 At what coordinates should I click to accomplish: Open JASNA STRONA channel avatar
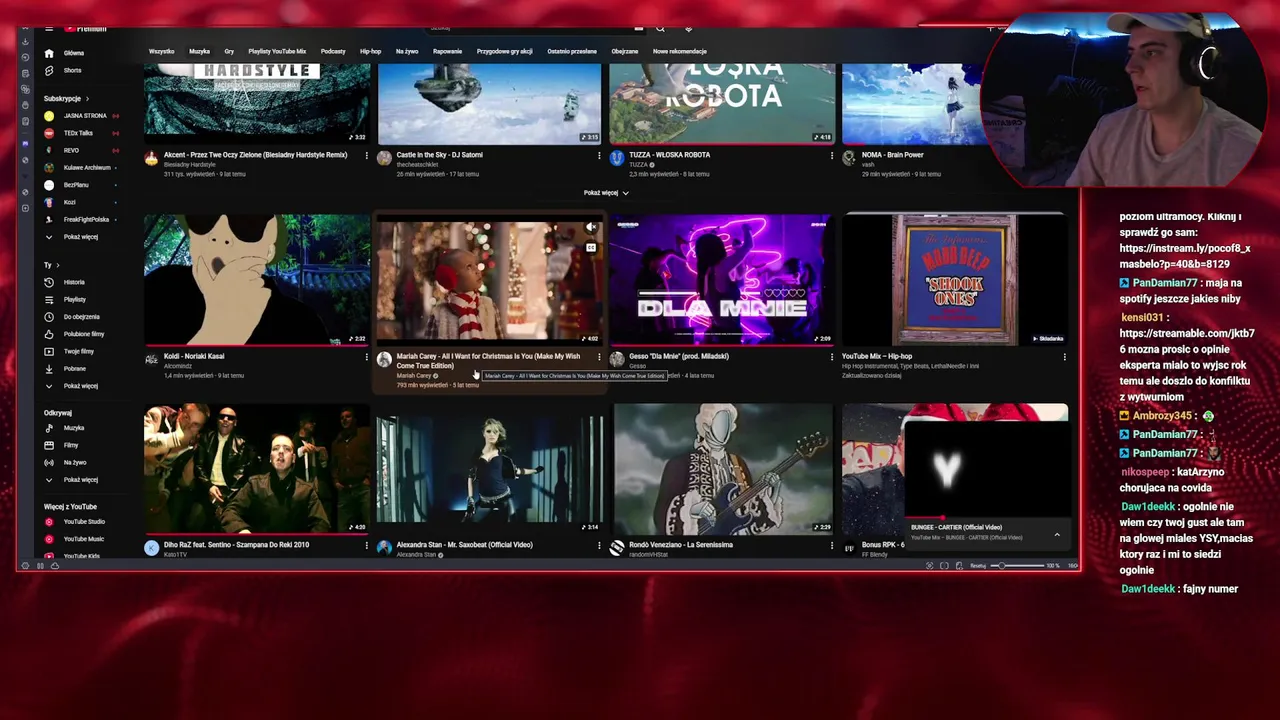point(49,116)
